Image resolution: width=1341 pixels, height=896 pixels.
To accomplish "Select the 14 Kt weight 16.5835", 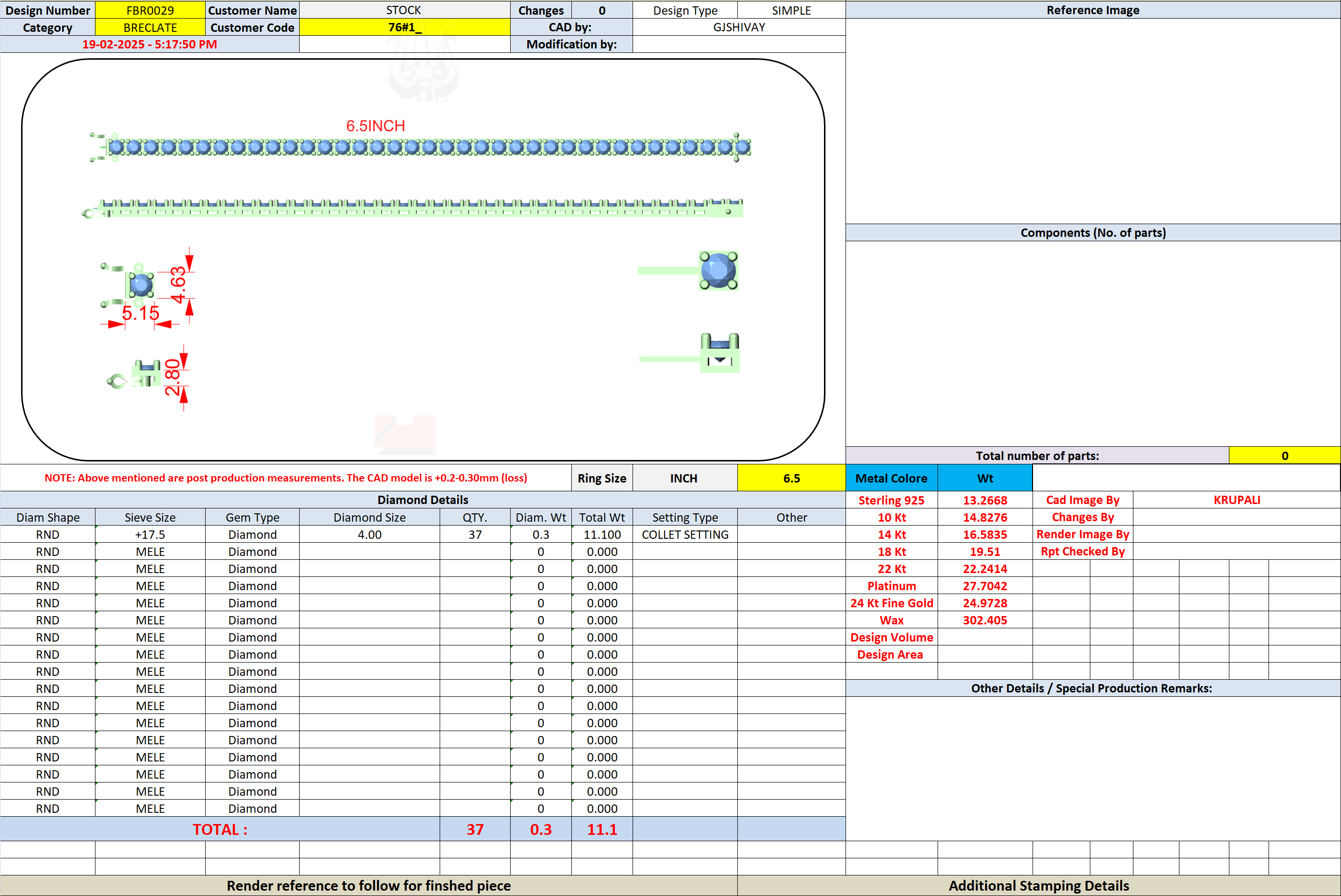I will pyautogui.click(x=985, y=534).
